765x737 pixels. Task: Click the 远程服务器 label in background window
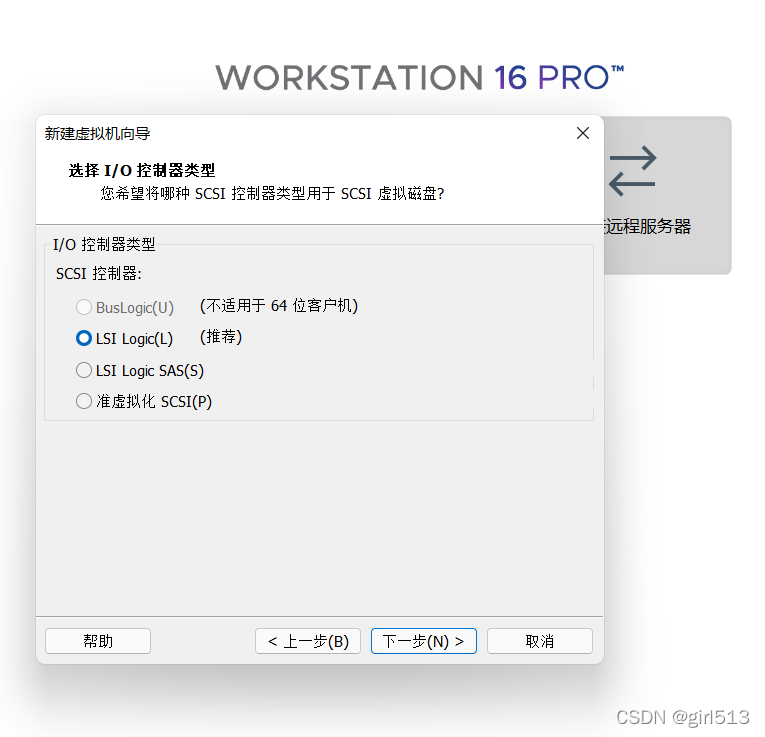click(647, 226)
